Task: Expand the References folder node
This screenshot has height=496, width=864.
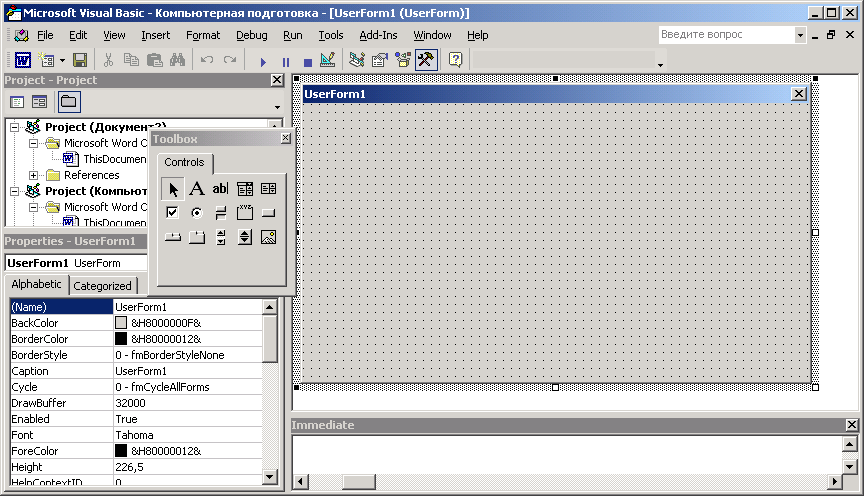Action: tap(34, 175)
